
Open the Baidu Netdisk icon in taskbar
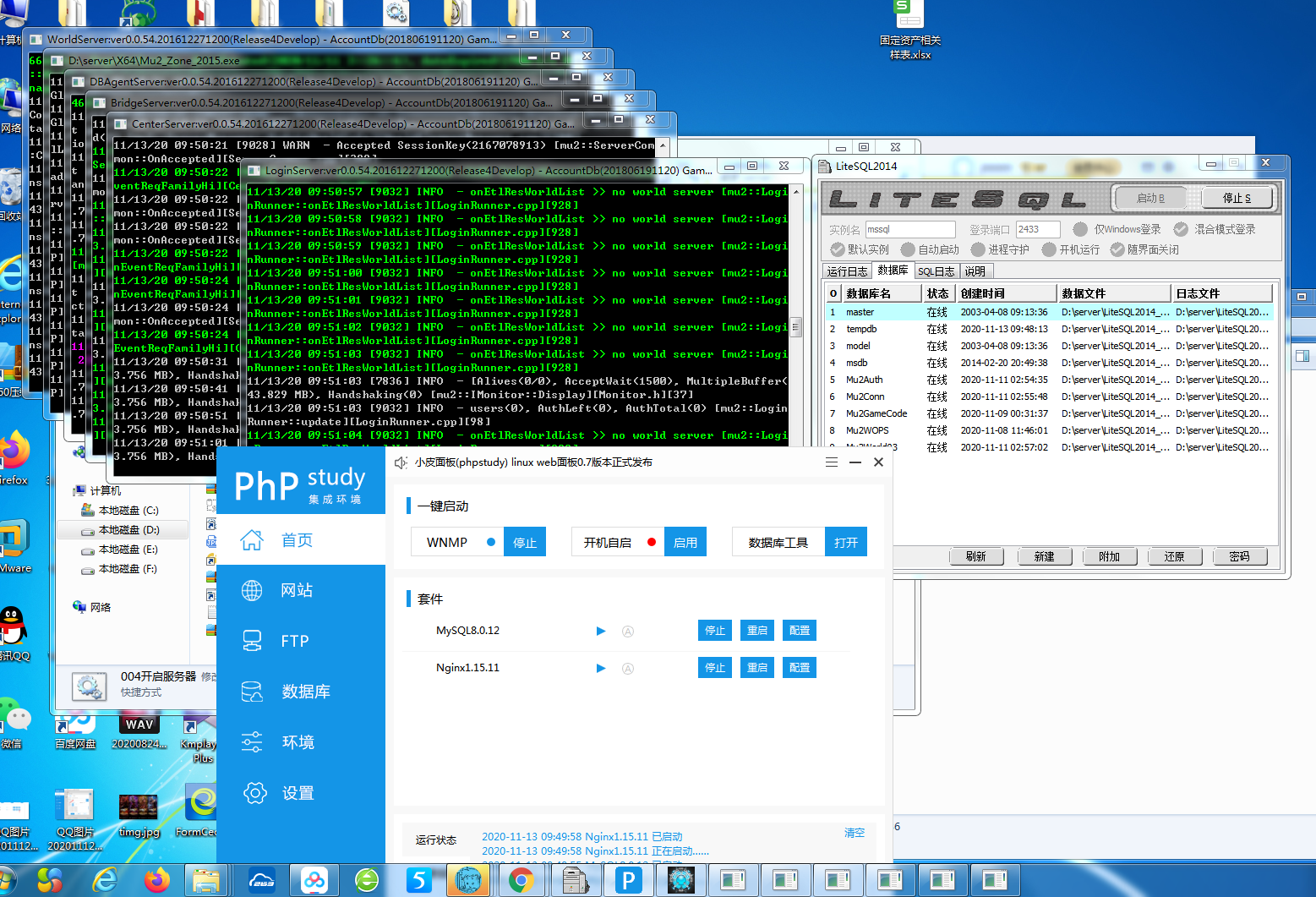[x=314, y=880]
